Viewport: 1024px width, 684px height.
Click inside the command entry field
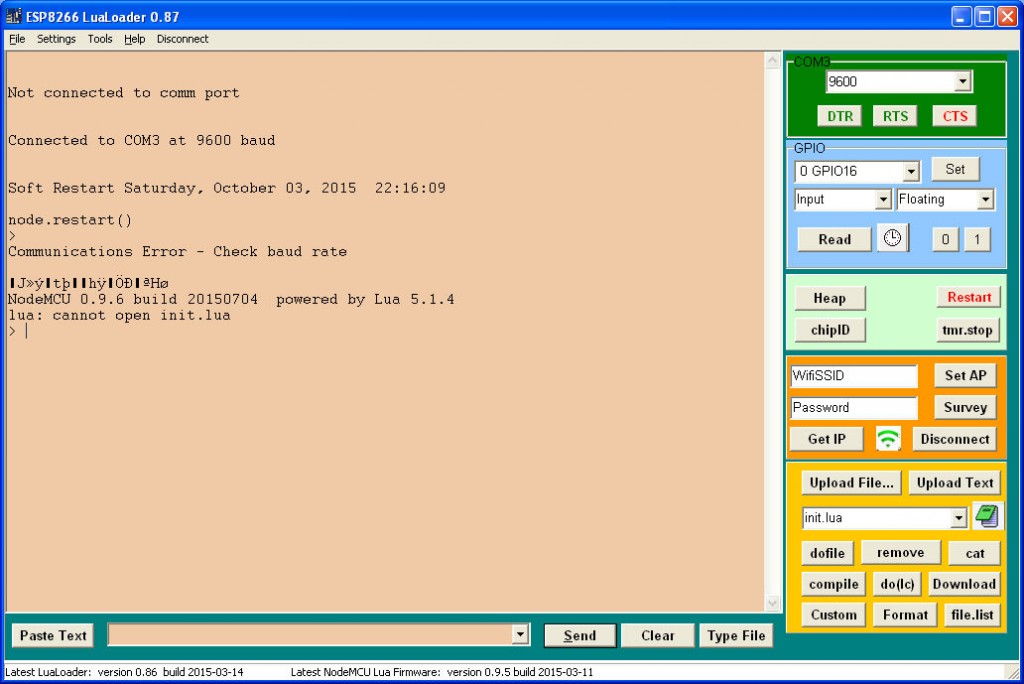310,634
